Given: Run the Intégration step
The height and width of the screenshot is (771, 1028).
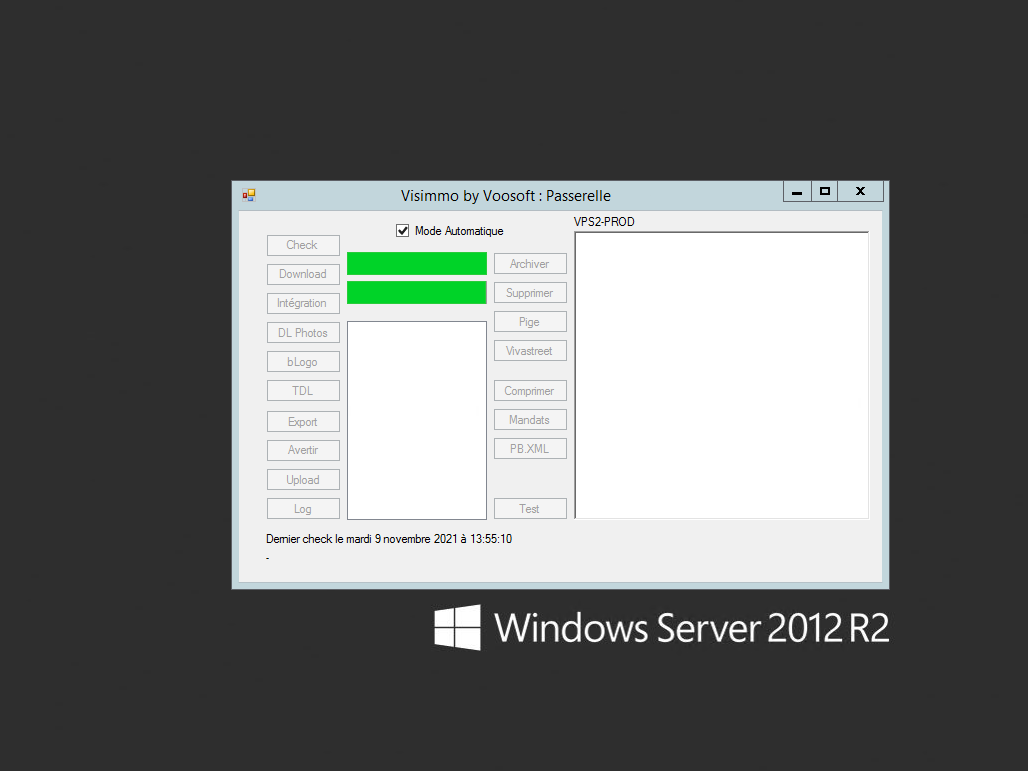Looking at the screenshot, I should click(303, 303).
